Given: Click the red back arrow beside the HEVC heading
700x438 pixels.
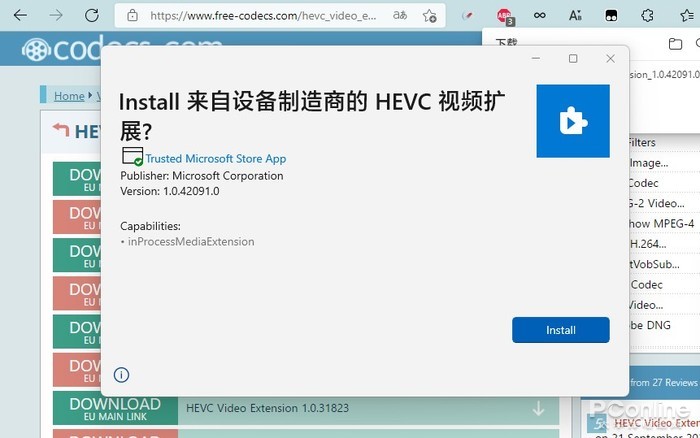Looking at the screenshot, I should [61, 130].
